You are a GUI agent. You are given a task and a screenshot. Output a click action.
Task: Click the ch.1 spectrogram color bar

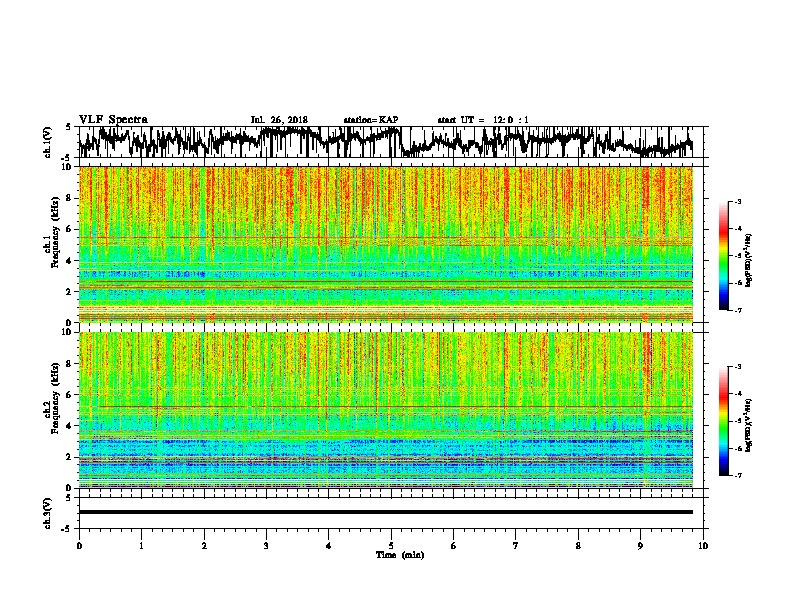(x=723, y=256)
